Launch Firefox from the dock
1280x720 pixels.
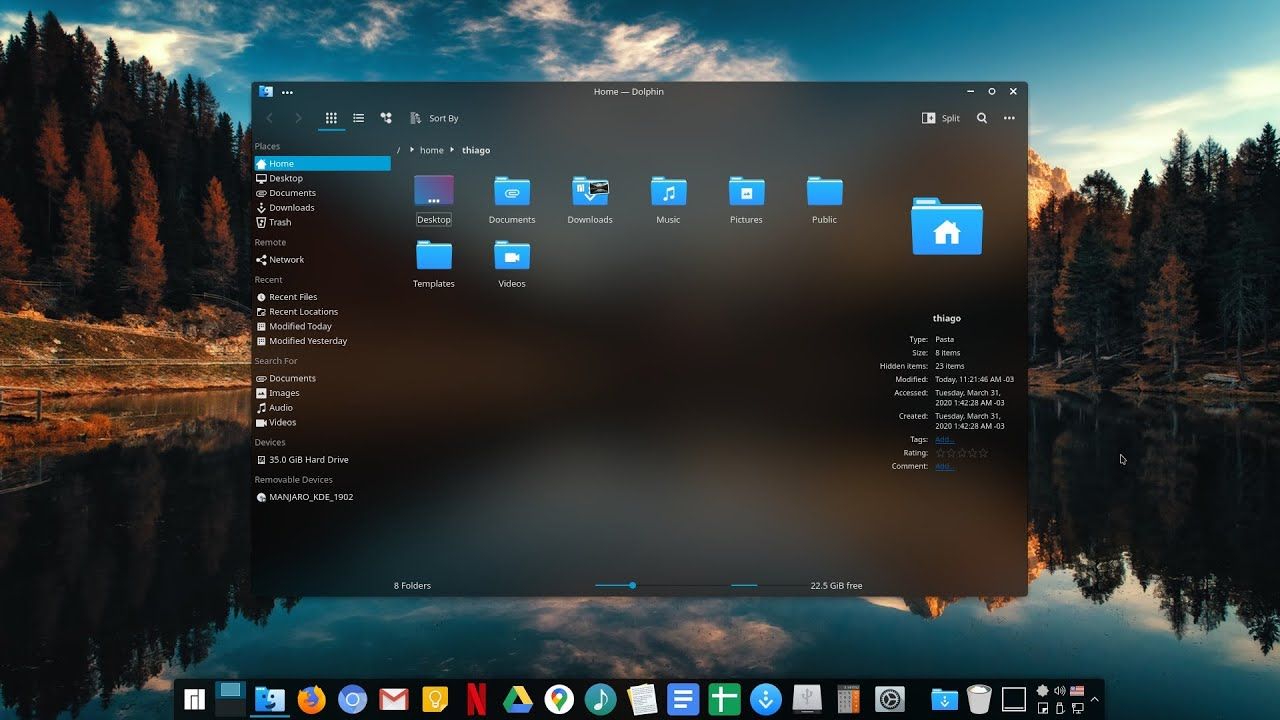[312, 699]
